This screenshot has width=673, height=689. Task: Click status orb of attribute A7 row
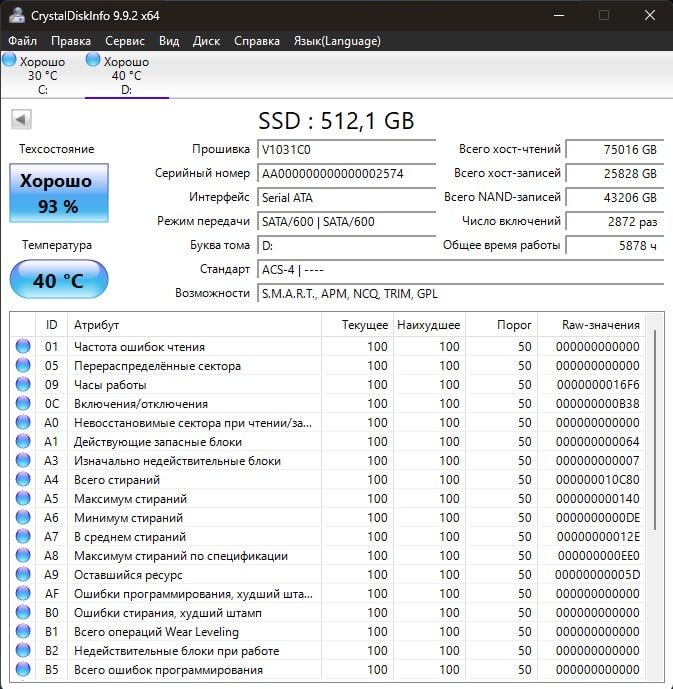click(x=23, y=537)
